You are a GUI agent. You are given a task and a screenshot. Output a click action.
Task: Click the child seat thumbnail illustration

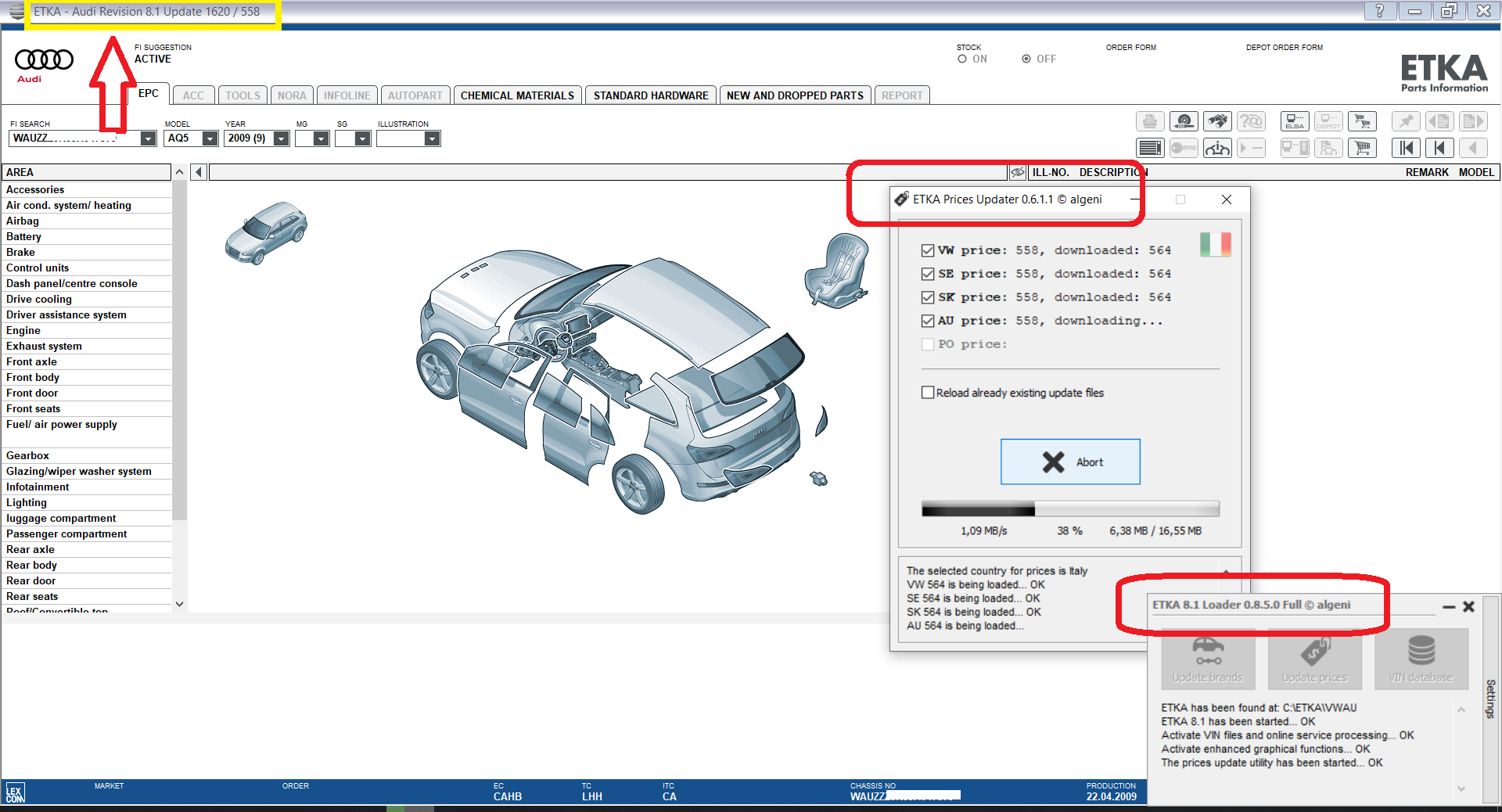(837, 270)
